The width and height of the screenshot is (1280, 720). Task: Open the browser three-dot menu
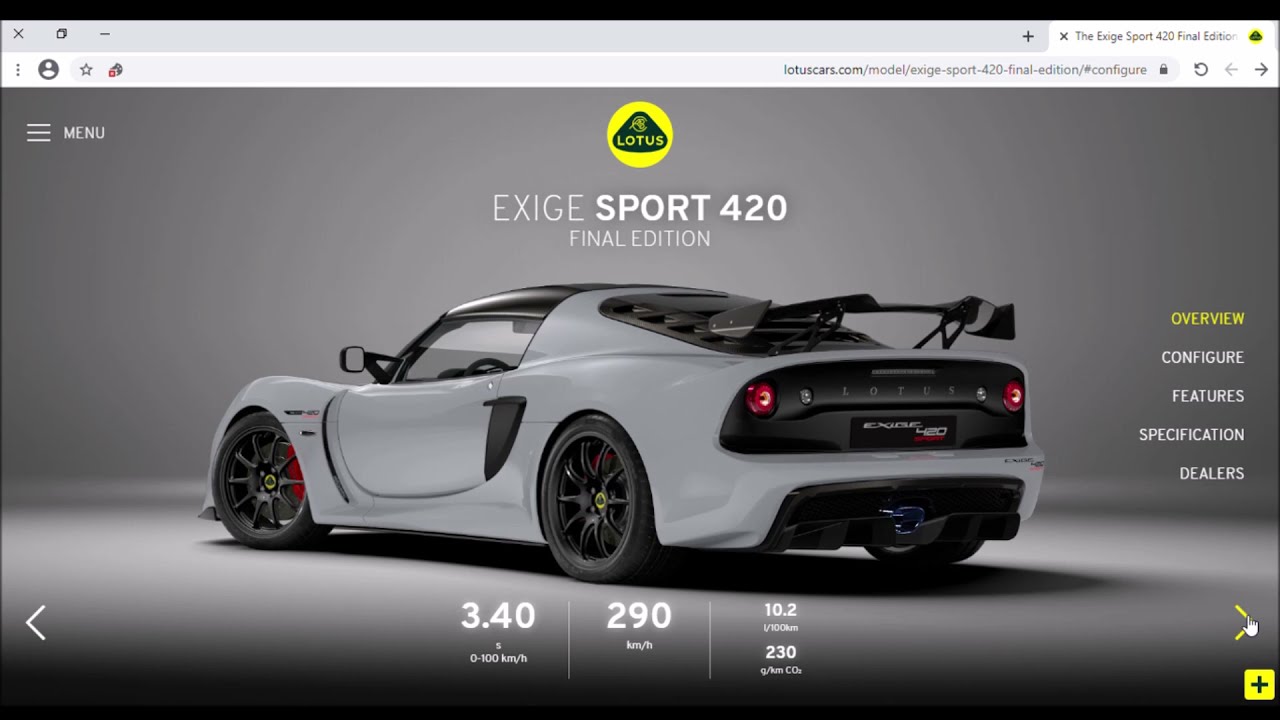click(18, 70)
